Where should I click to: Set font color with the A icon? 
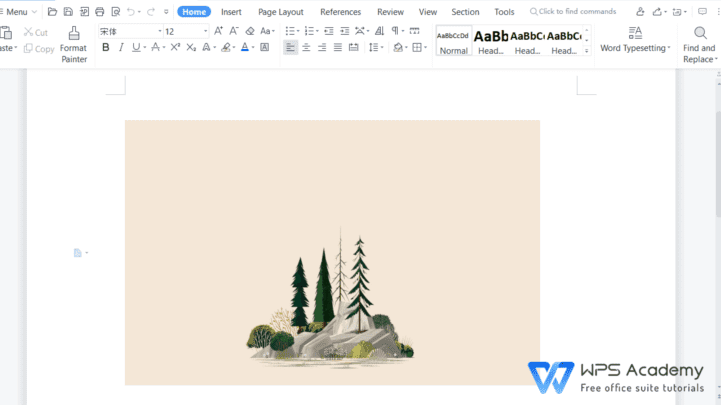click(x=245, y=47)
